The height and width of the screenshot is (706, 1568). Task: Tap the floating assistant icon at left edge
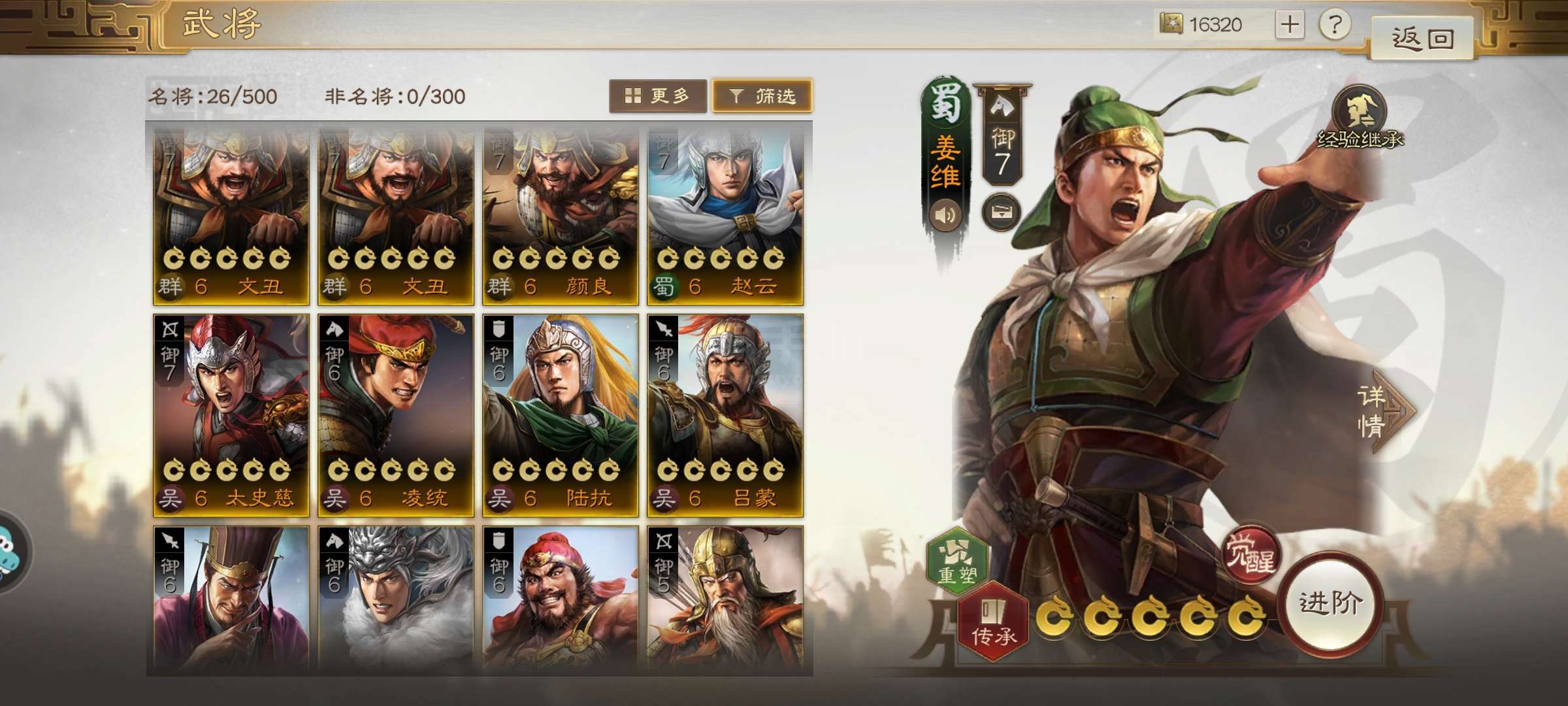coord(10,552)
